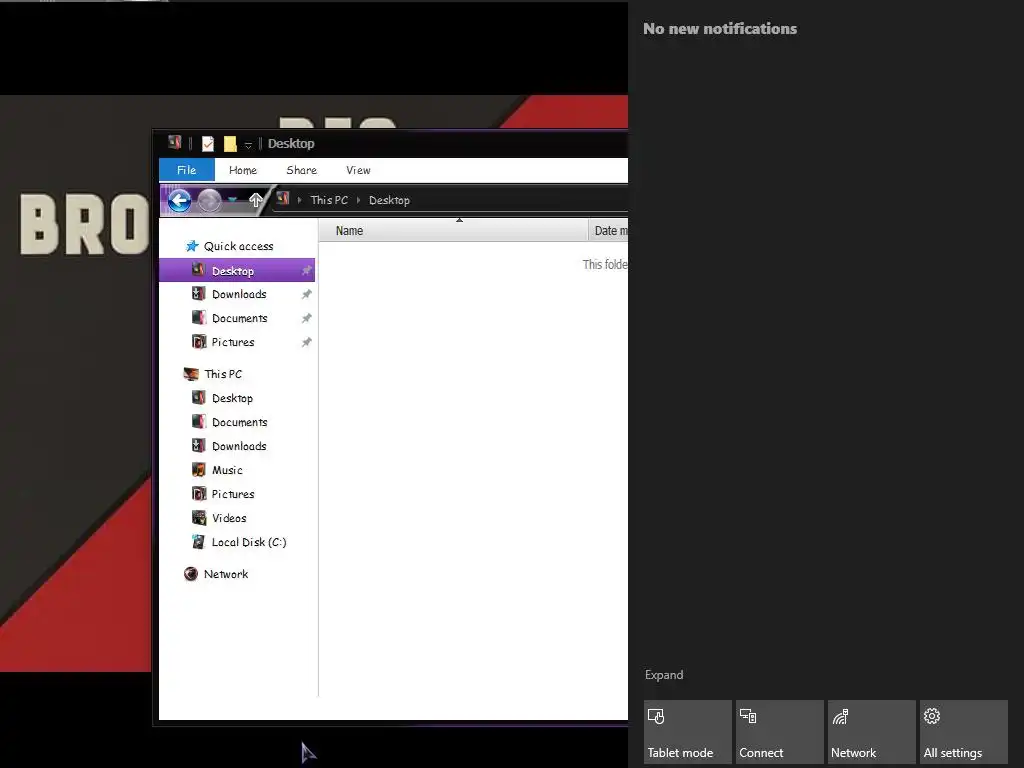
Task: Sort files by the Name column header
Action: (453, 231)
